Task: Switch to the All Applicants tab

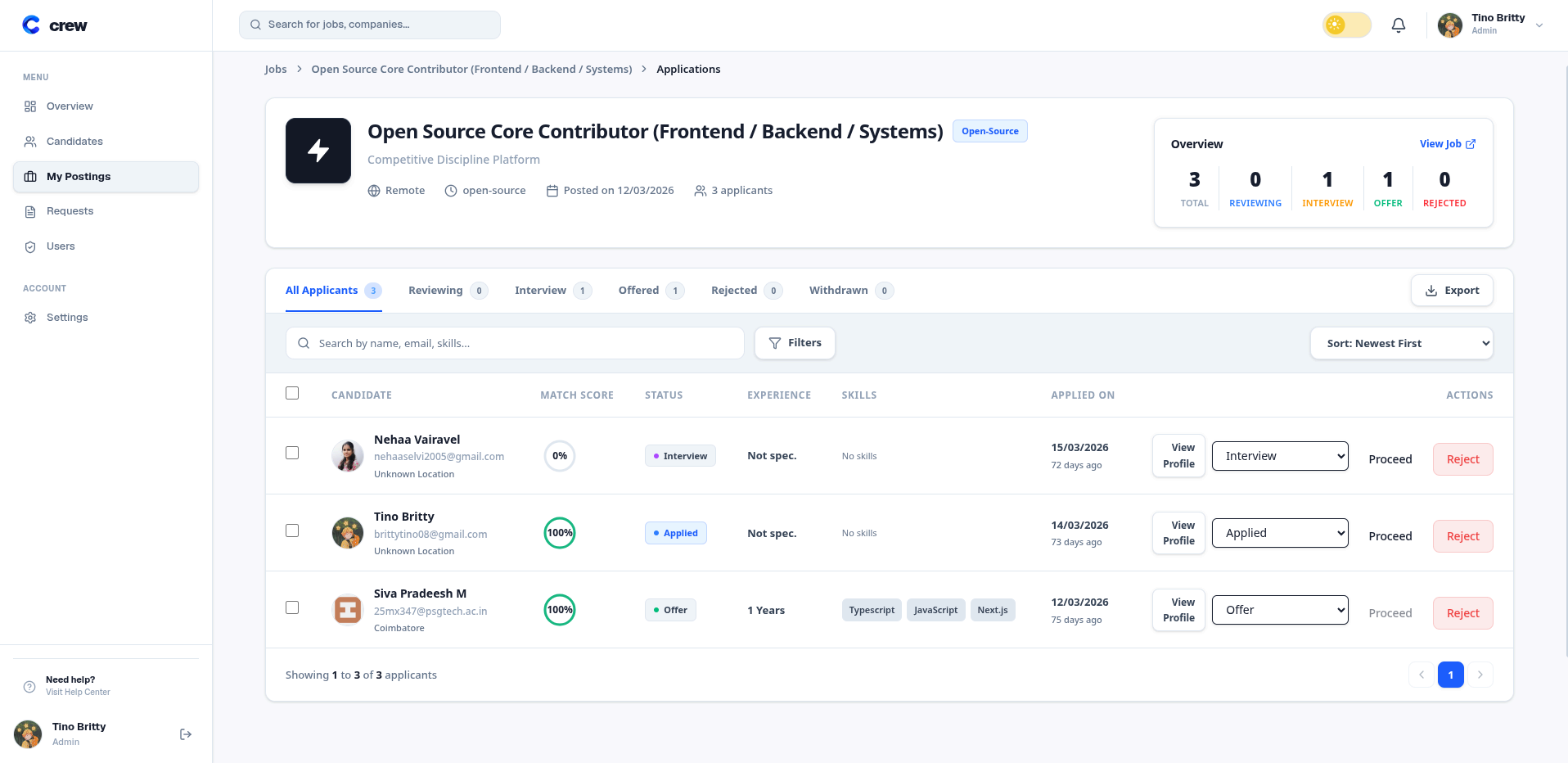Action: (334, 291)
